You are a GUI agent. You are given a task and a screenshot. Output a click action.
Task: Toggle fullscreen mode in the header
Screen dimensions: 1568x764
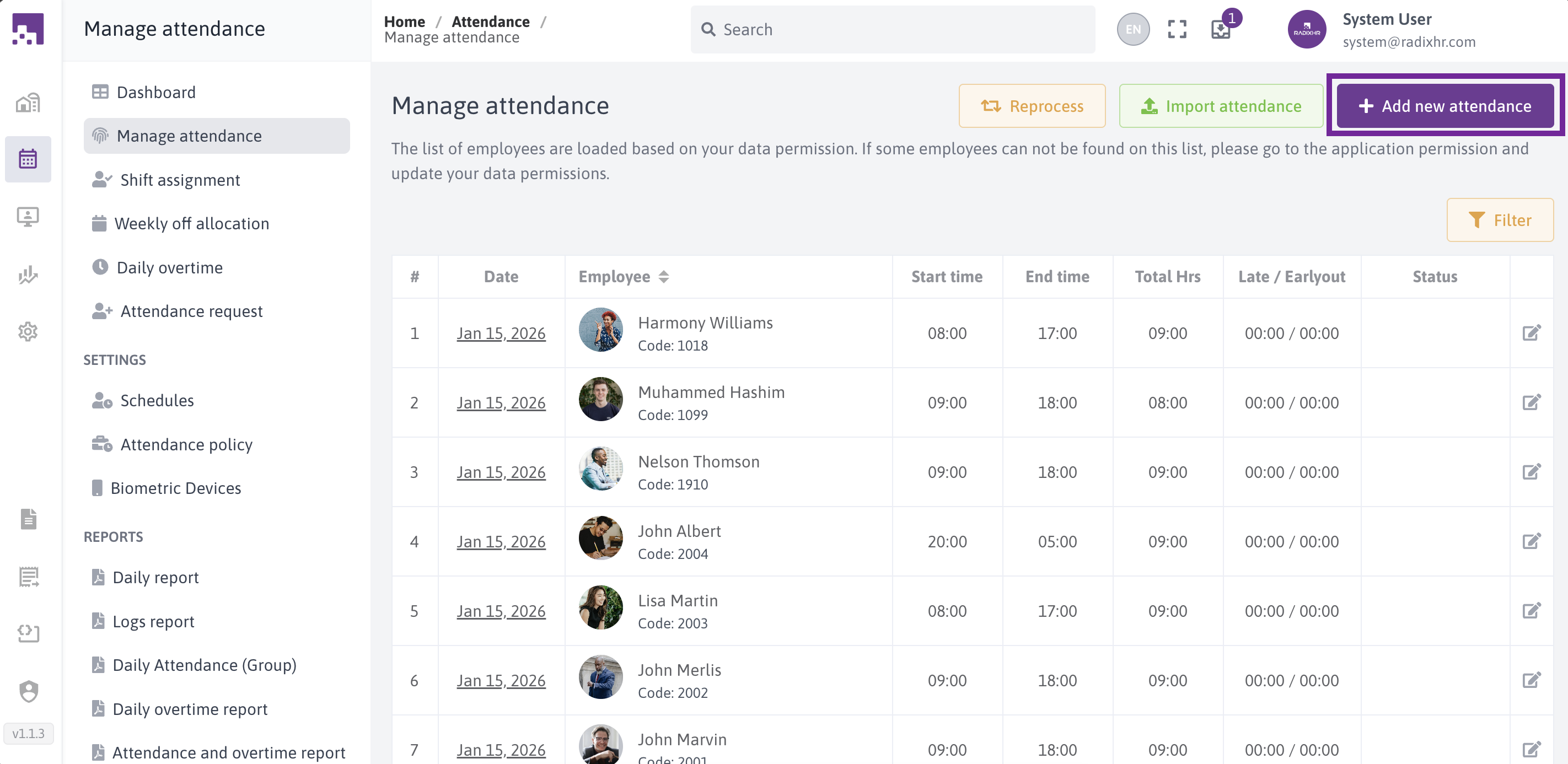(x=1177, y=29)
